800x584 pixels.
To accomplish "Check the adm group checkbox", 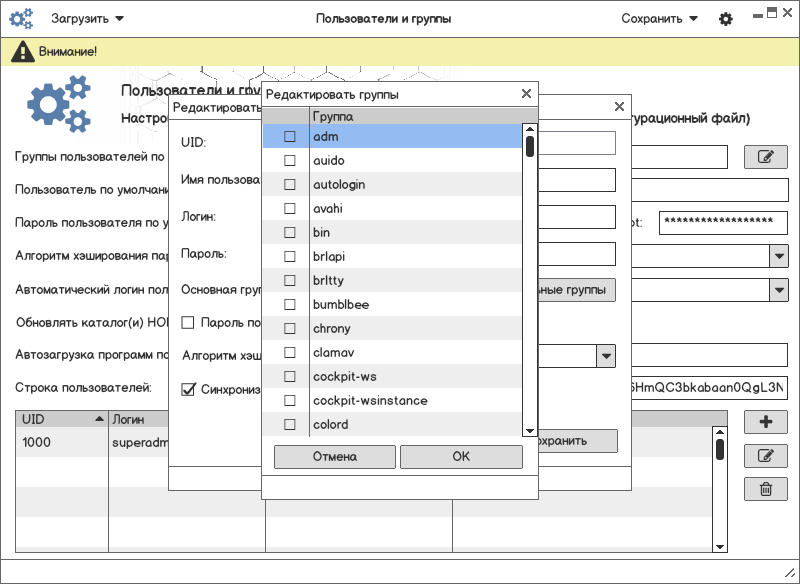I will tap(290, 136).
